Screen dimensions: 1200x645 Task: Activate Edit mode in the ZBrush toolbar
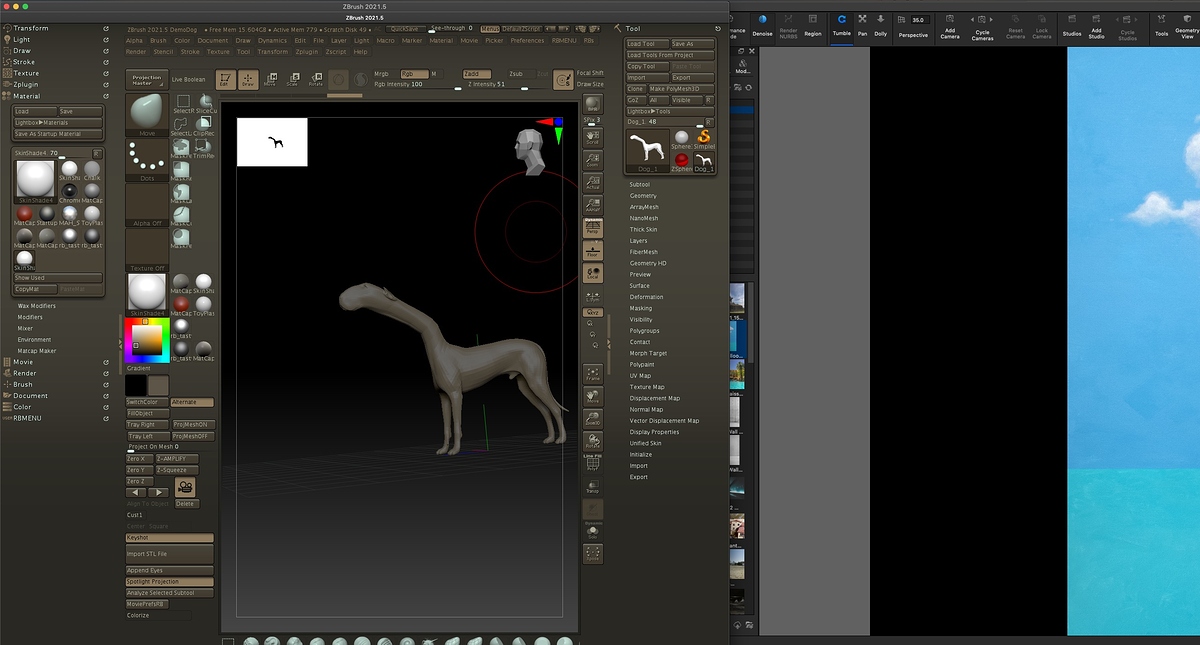point(226,80)
